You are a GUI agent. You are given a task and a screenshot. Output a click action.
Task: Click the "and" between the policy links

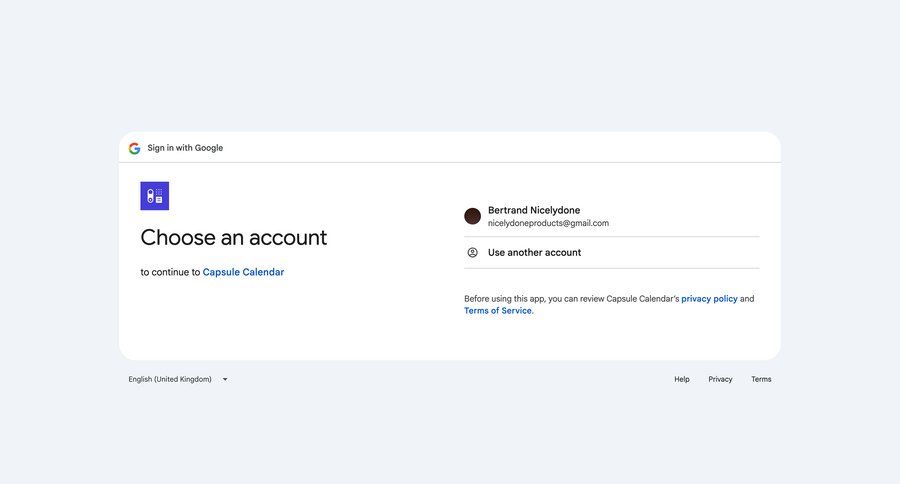[x=747, y=299]
